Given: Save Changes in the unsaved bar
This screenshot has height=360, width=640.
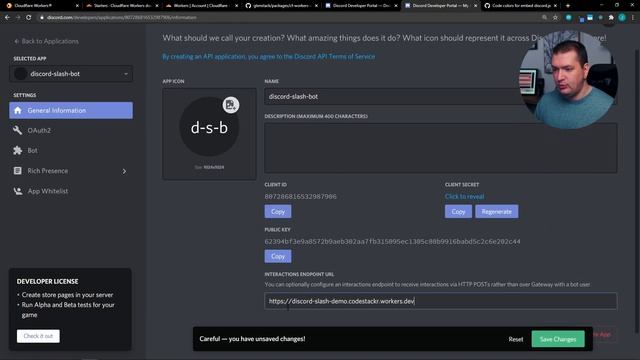Looking at the screenshot, I should tap(558, 339).
